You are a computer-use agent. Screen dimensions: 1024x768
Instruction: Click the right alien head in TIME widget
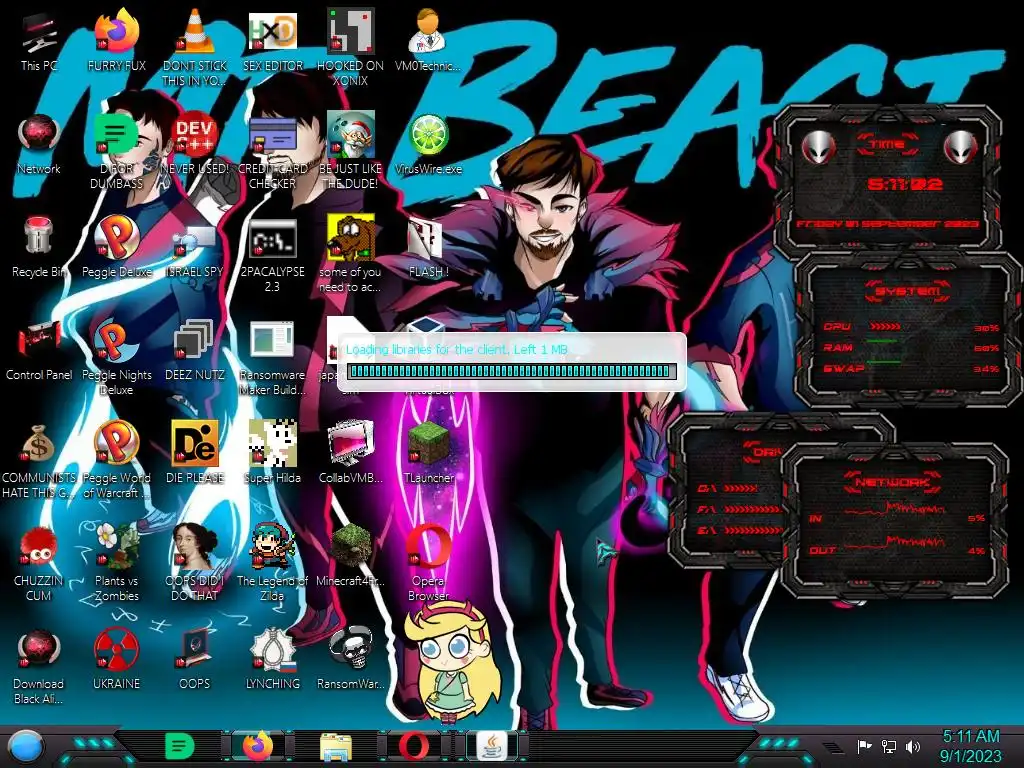click(960, 147)
